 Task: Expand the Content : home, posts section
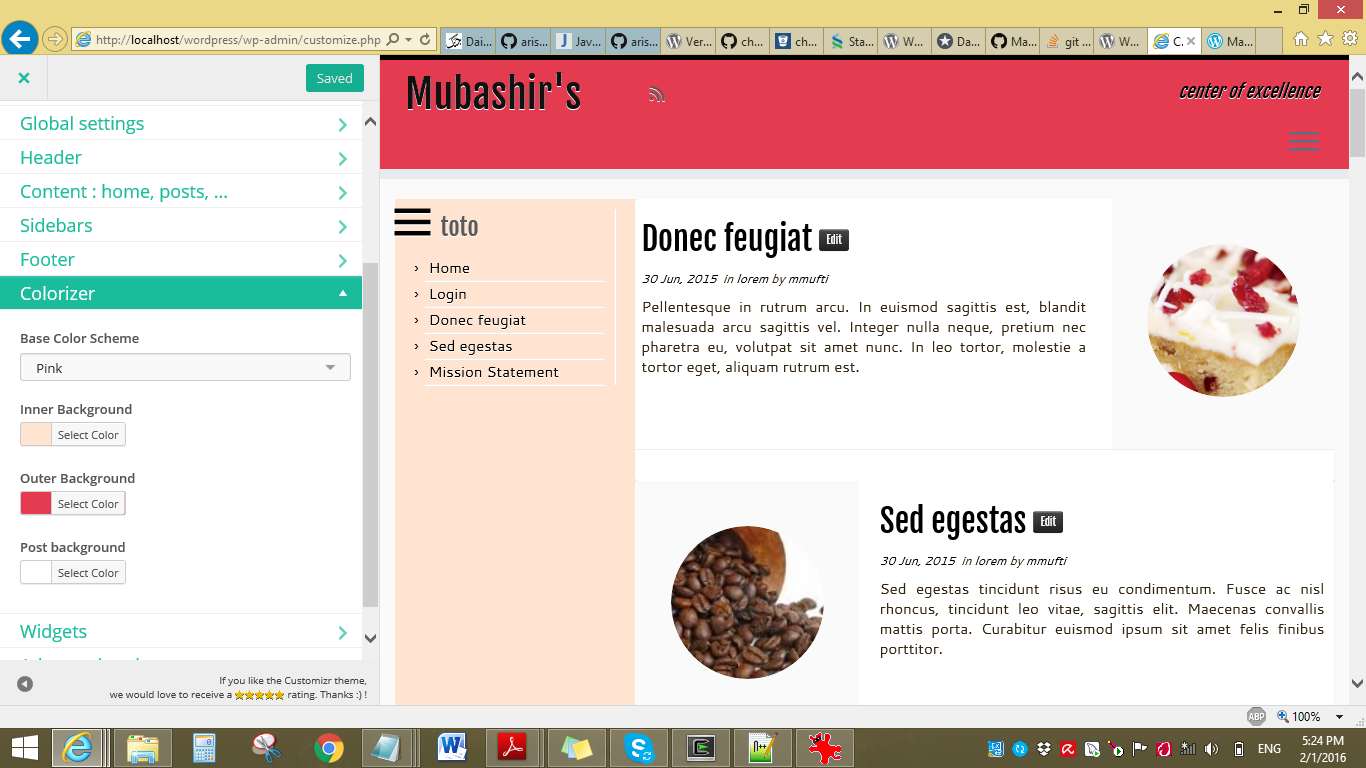pyautogui.click(x=181, y=192)
